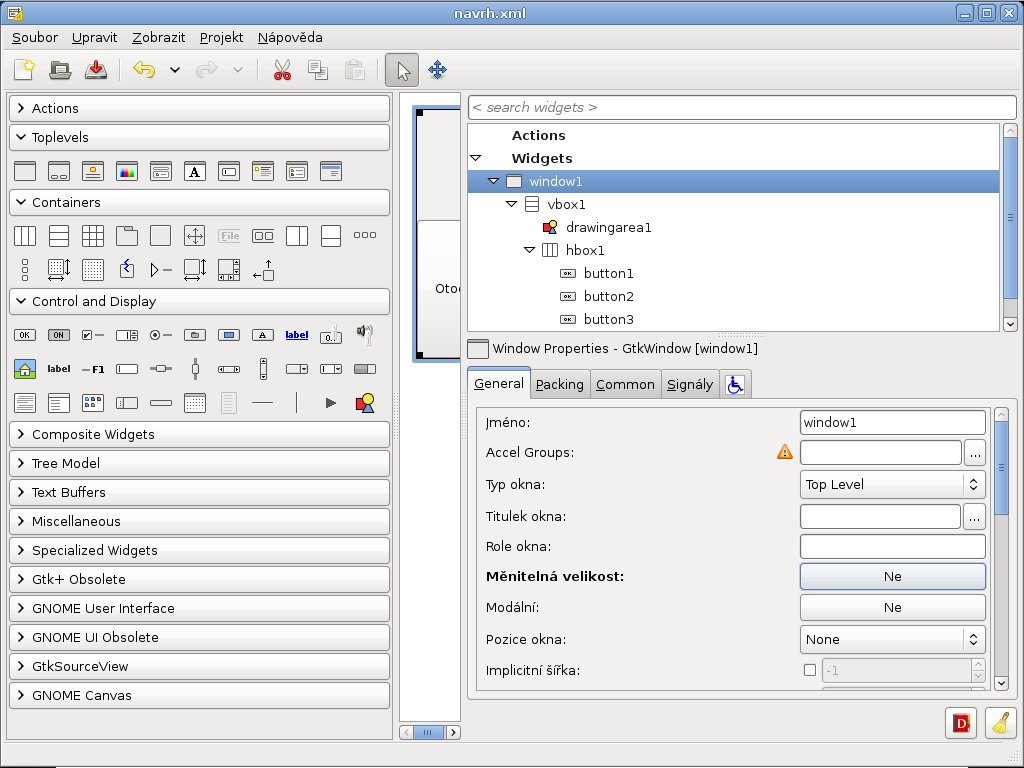This screenshot has width=1024, height=768.
Task: Click the broom clear button
Action: [1000, 723]
